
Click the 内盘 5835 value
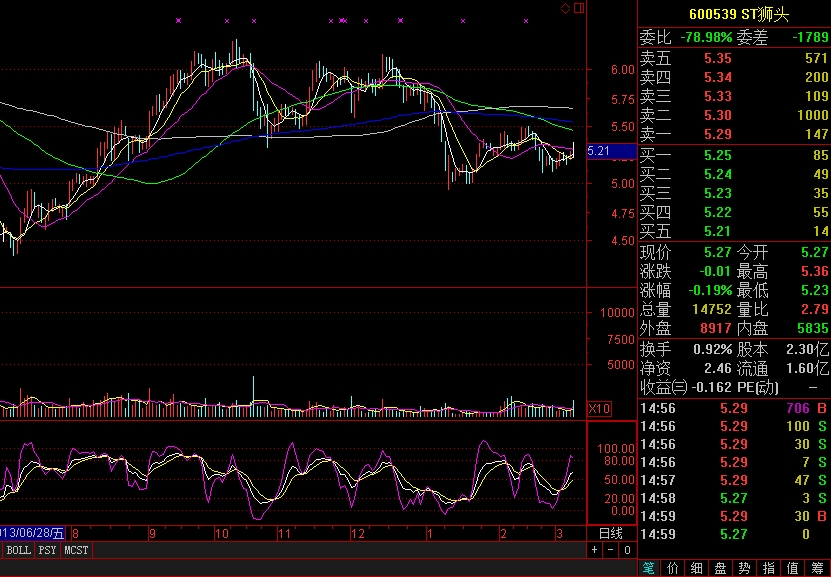813,329
